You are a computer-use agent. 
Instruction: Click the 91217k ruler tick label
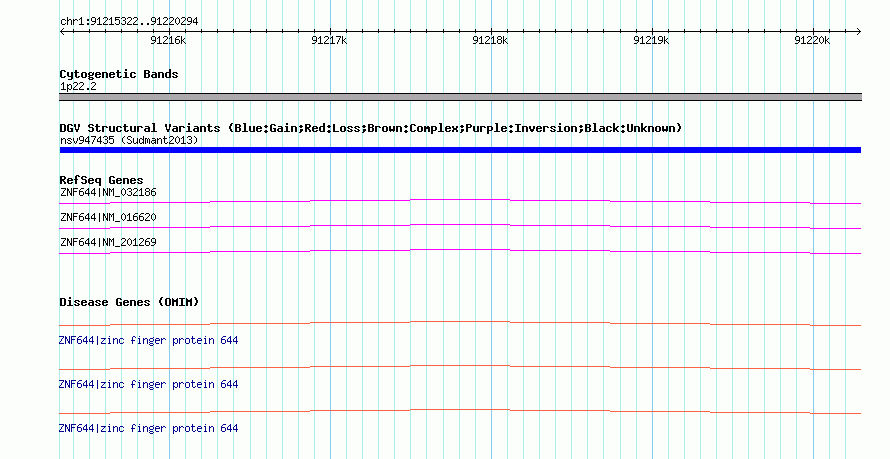click(329, 40)
